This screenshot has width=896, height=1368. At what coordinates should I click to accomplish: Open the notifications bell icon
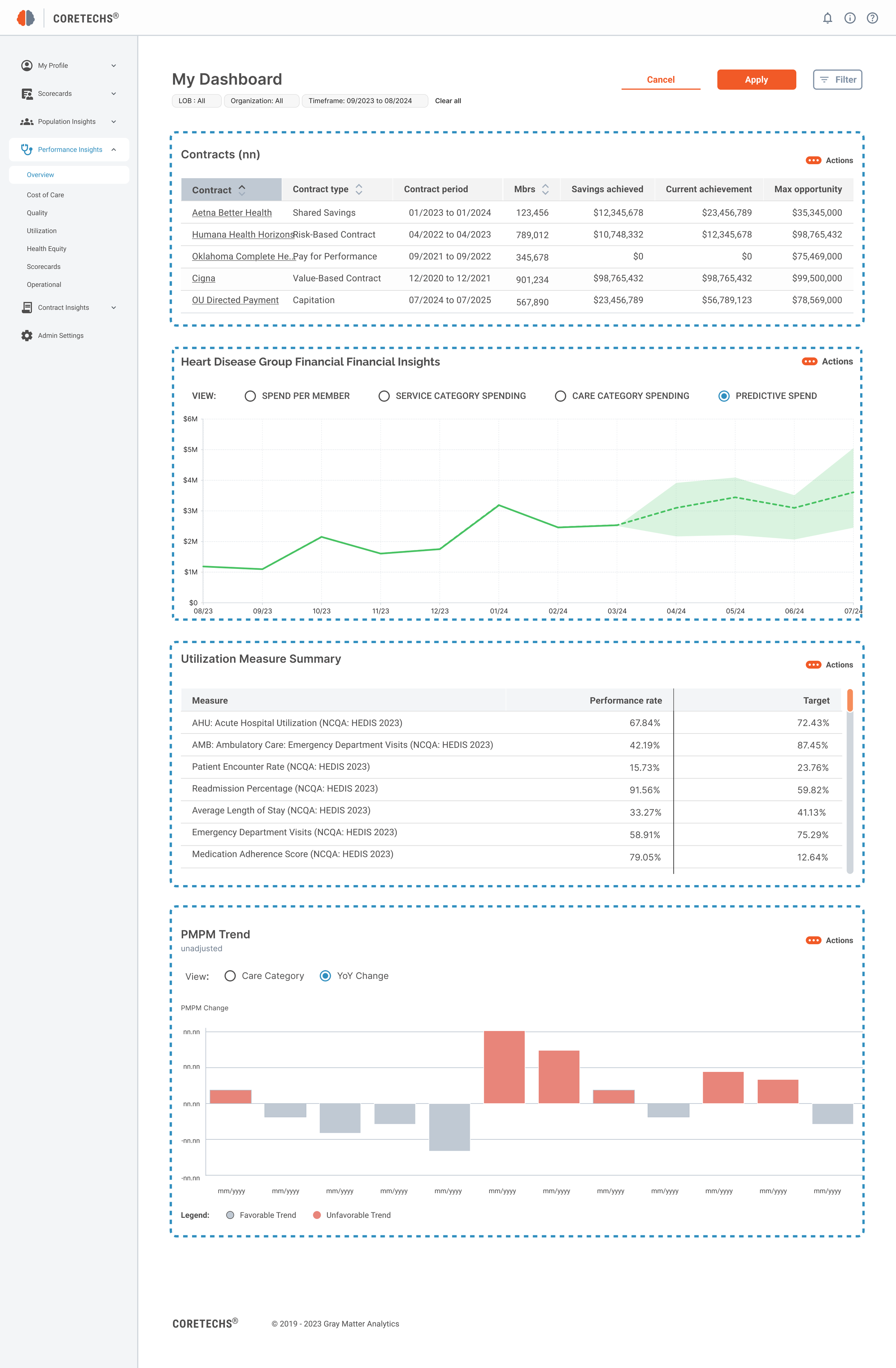point(827,18)
